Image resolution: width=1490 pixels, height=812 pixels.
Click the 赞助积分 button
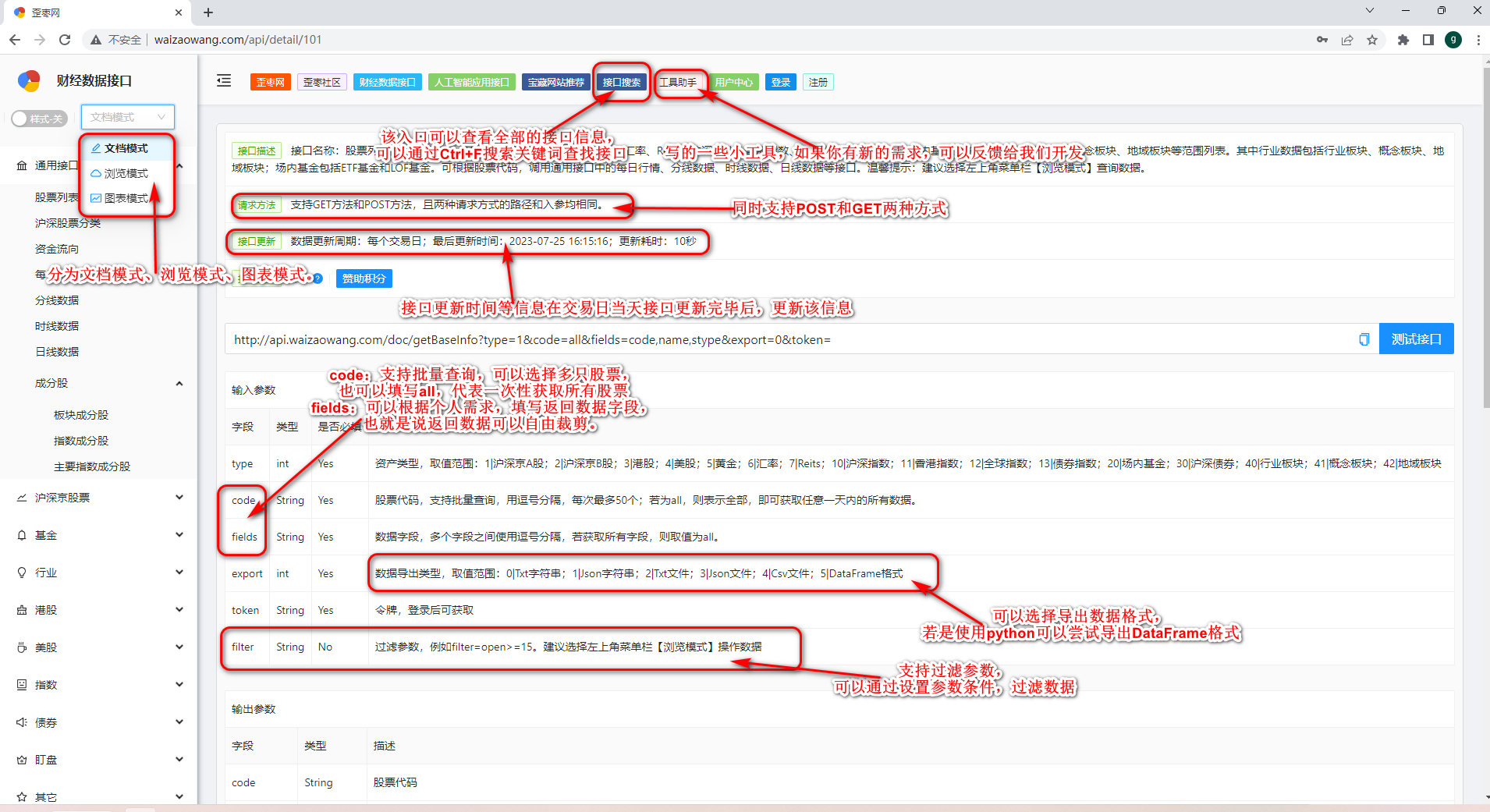click(364, 278)
